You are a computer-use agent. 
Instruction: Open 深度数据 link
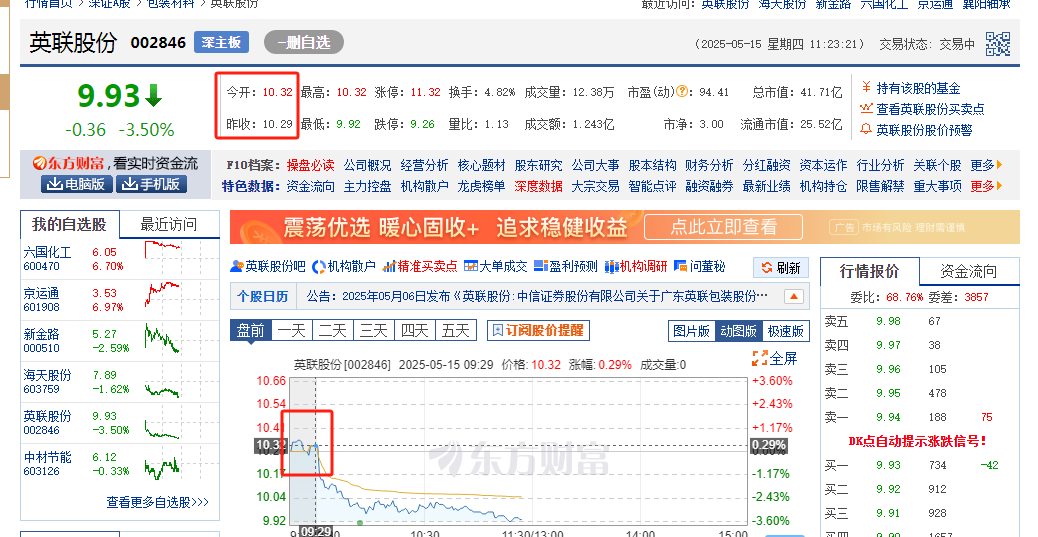coord(538,187)
